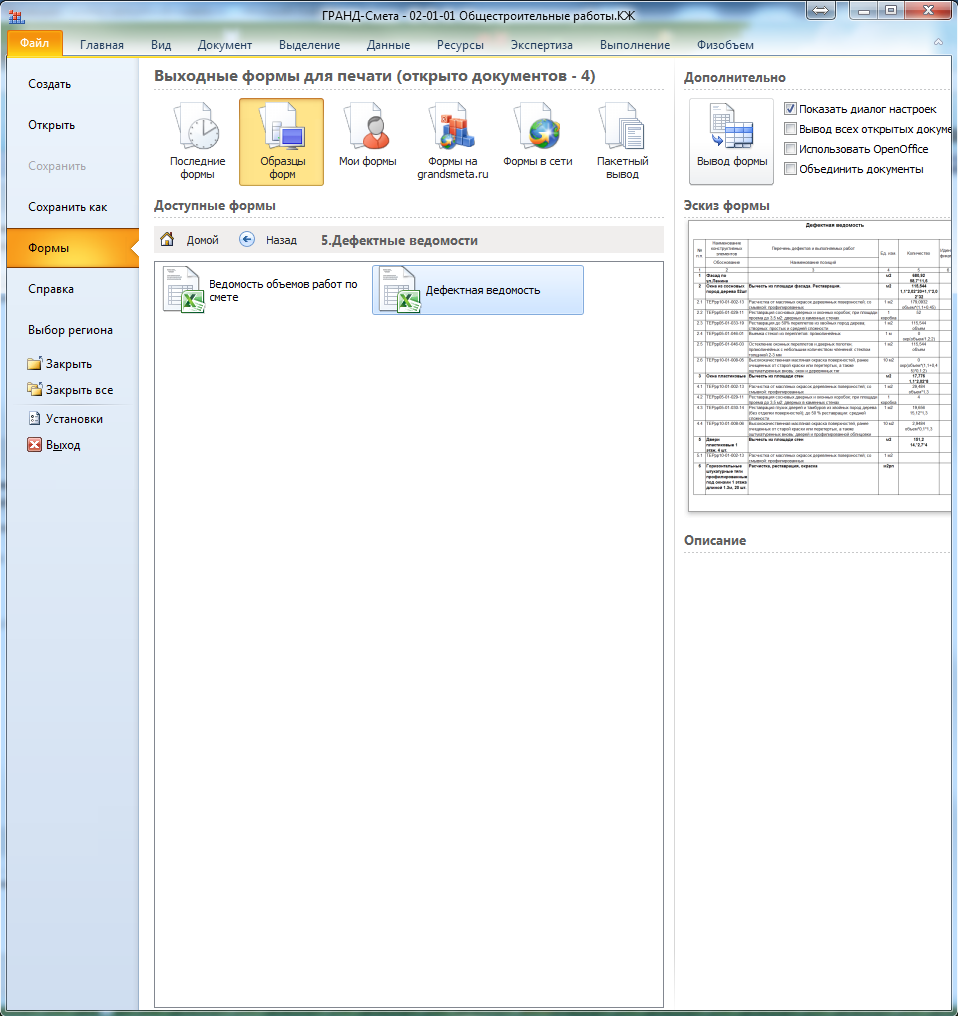Uncheck Показать диалог настроек checkbox
Screen dimensions: 958x1016
click(790, 109)
